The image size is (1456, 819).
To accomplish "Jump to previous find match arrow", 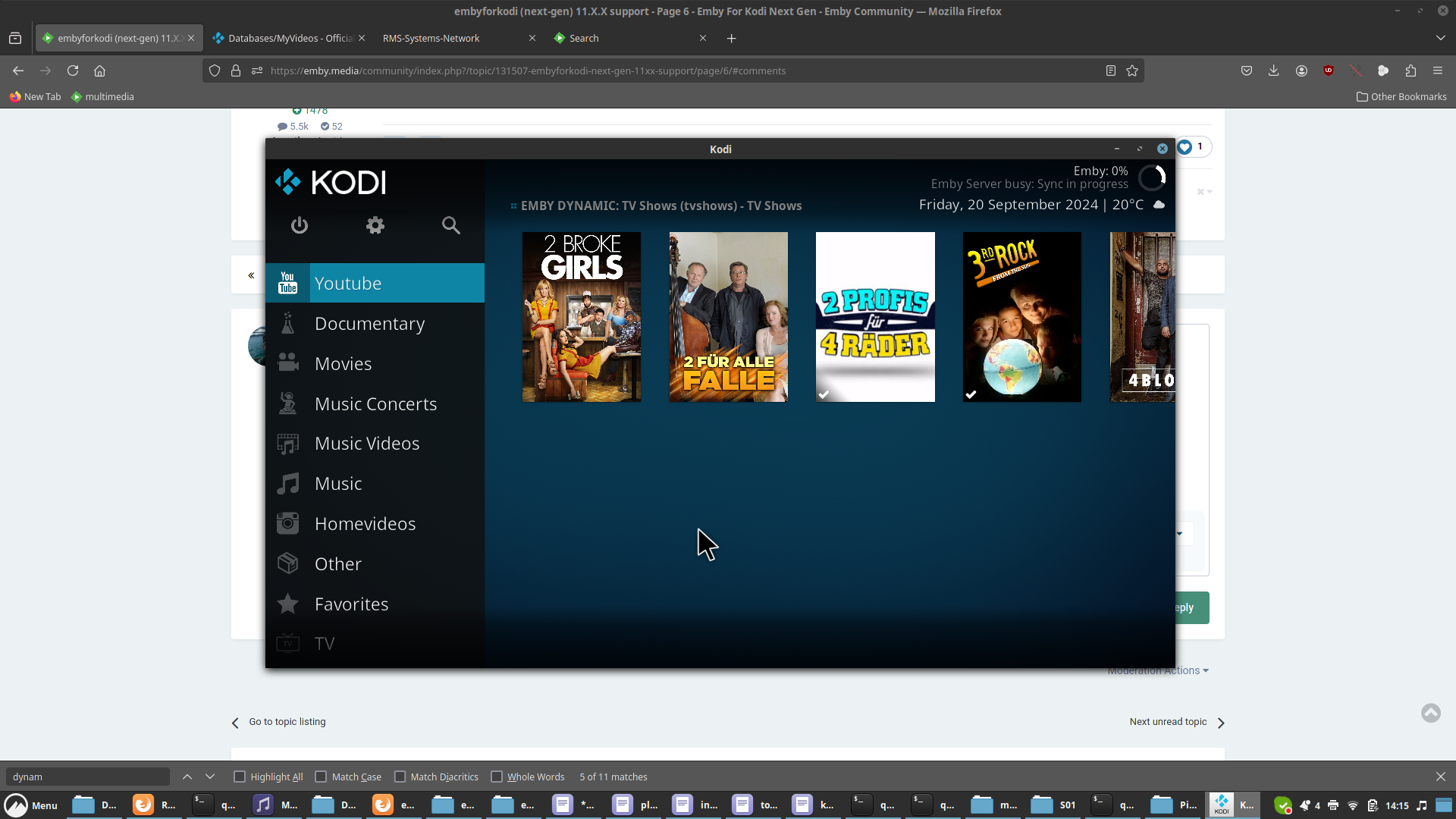I will point(187,777).
